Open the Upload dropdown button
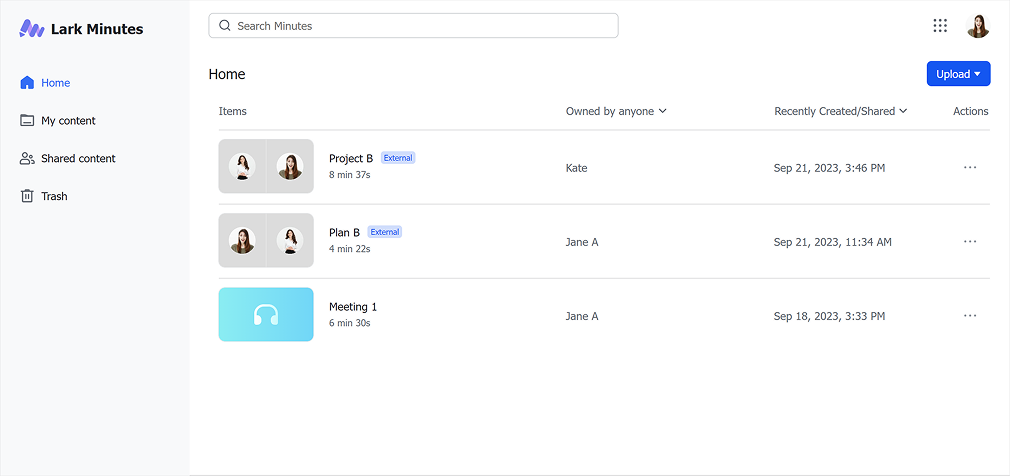Viewport: 1010px width, 476px height. pos(958,74)
